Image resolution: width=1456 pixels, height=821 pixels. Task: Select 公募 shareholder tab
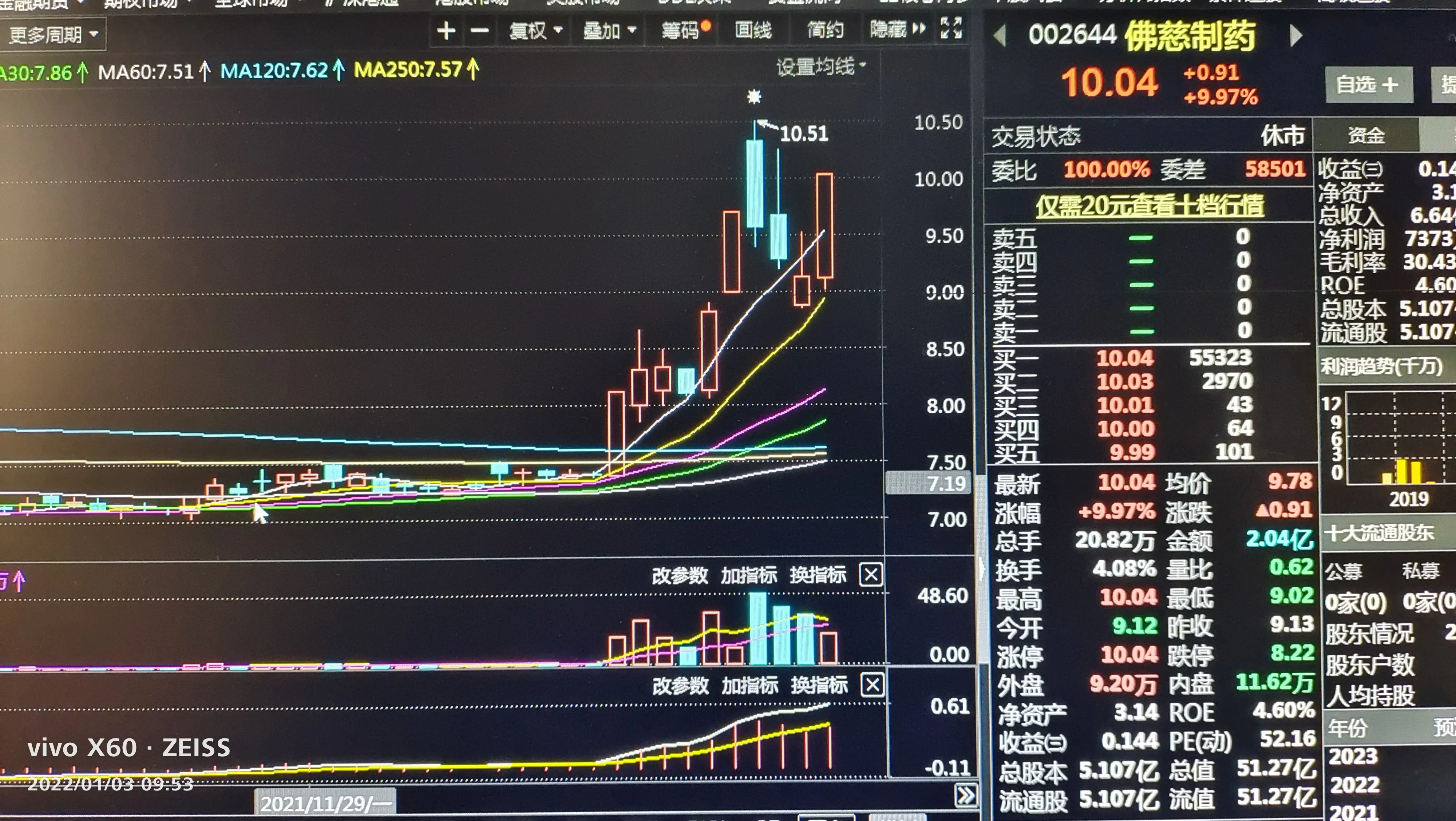click(1344, 571)
